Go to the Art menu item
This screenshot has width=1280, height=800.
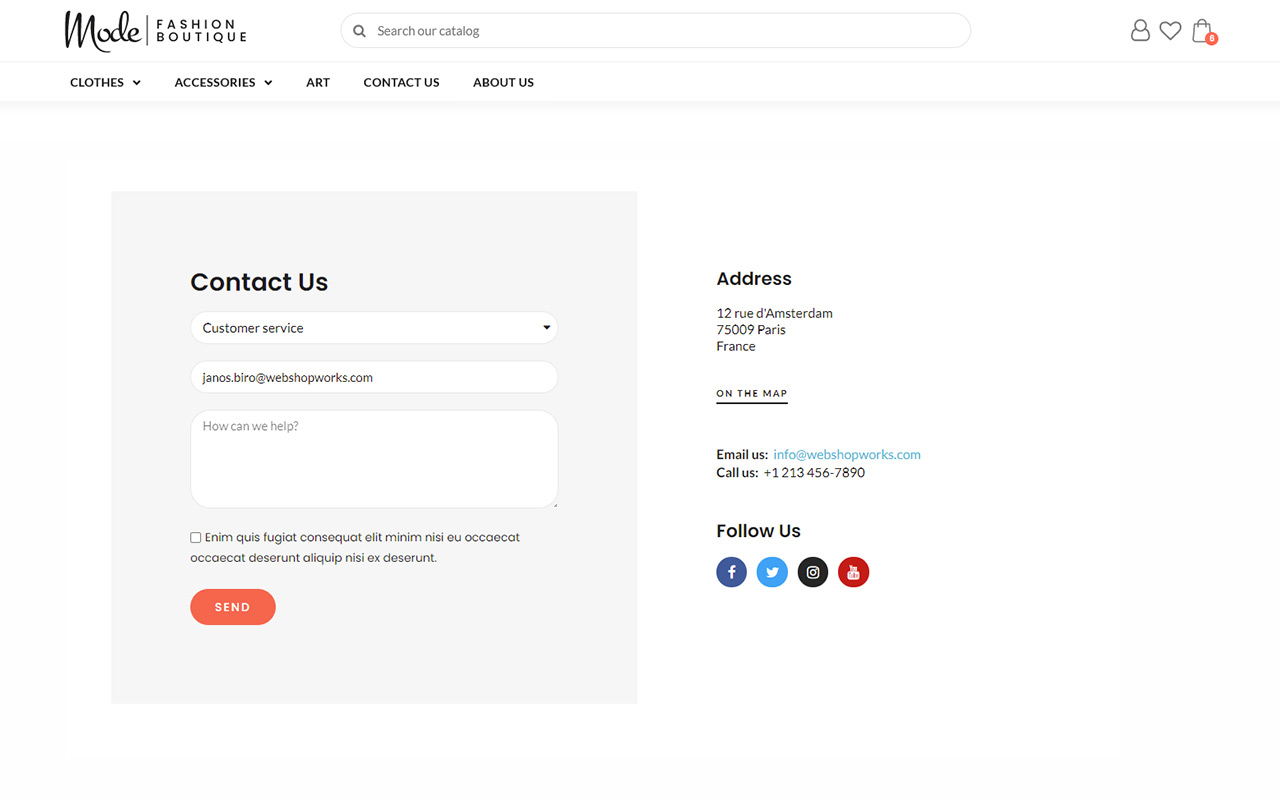[318, 82]
